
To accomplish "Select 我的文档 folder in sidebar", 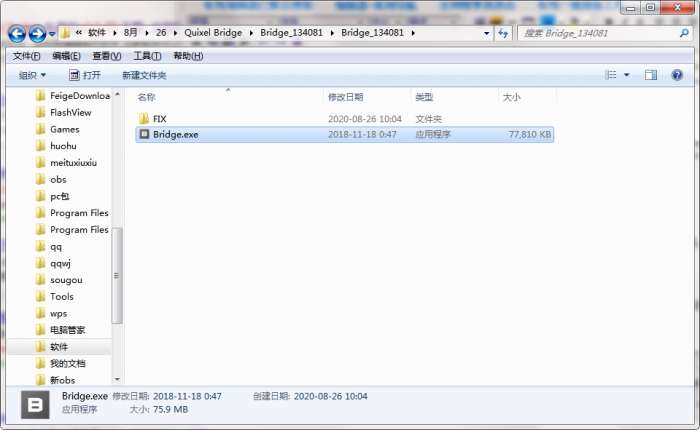I will point(61,363).
